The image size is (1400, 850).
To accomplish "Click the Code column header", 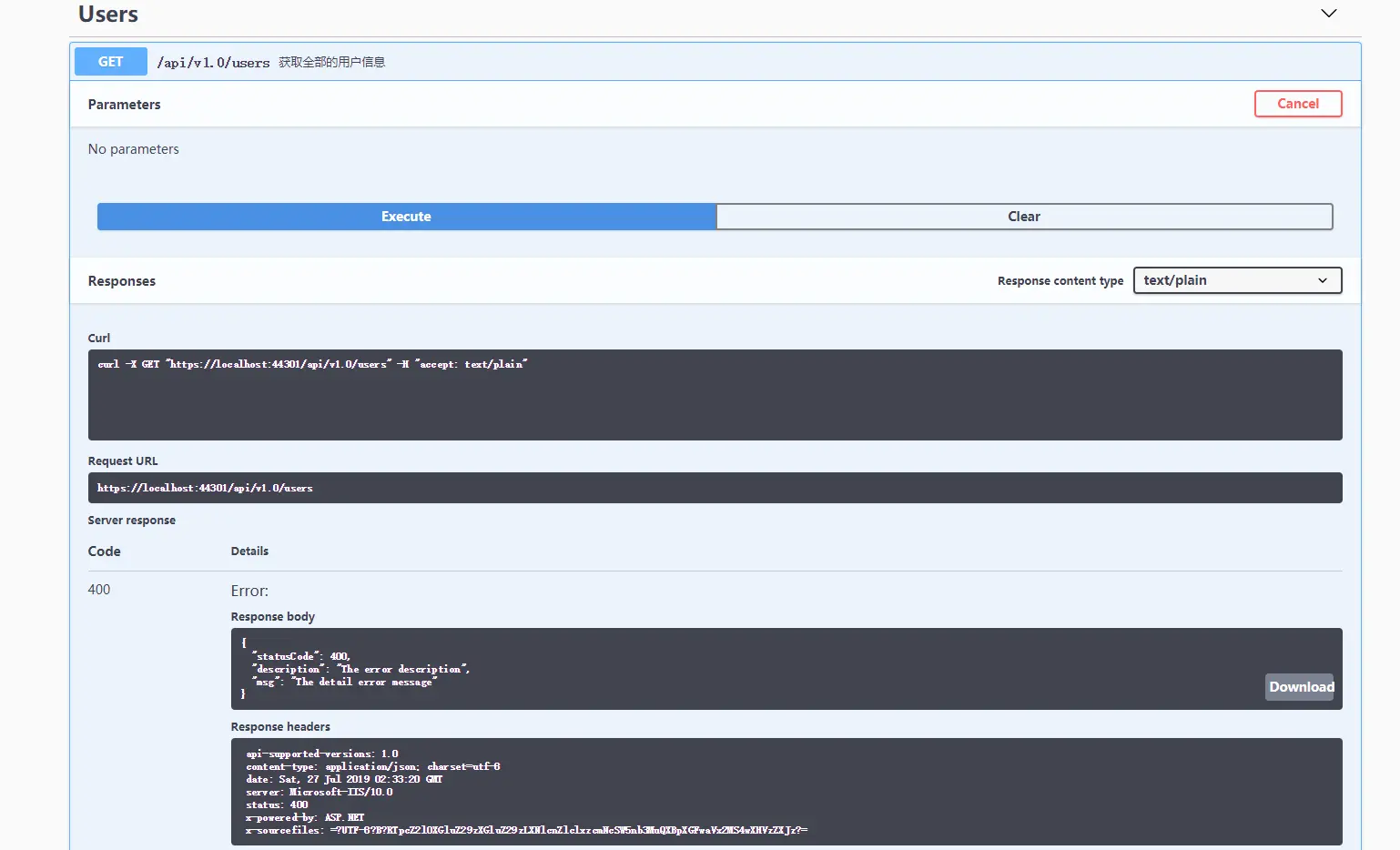I will [x=105, y=551].
